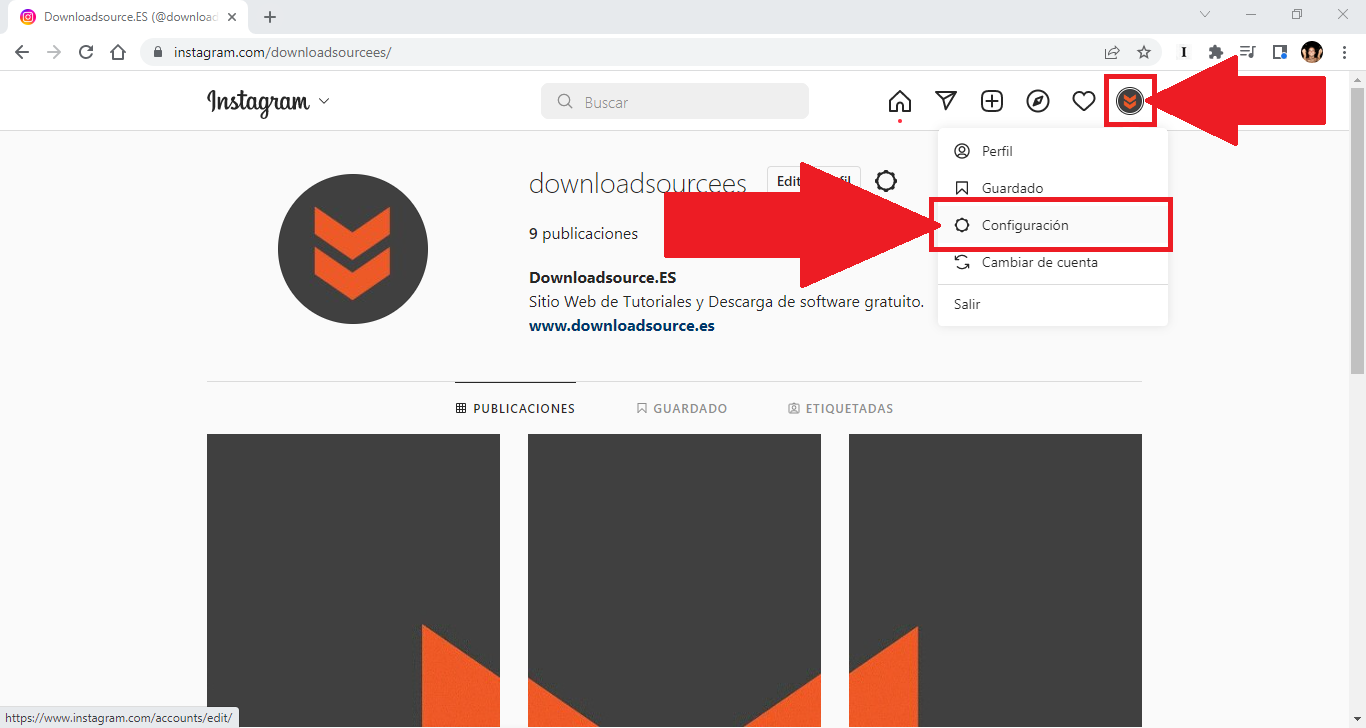Toggle Chrome side panel icon
The image size is (1366, 728).
tap(1280, 52)
